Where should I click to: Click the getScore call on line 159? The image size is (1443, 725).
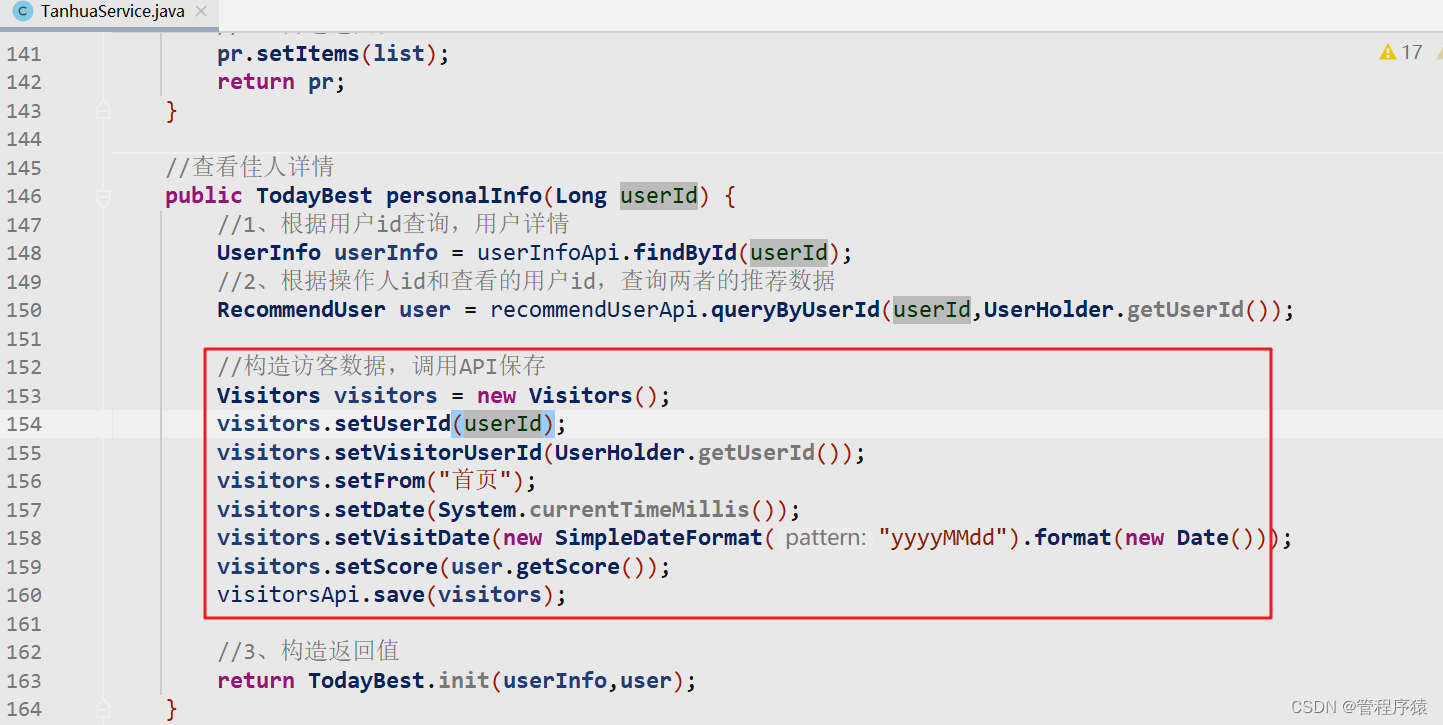(568, 567)
